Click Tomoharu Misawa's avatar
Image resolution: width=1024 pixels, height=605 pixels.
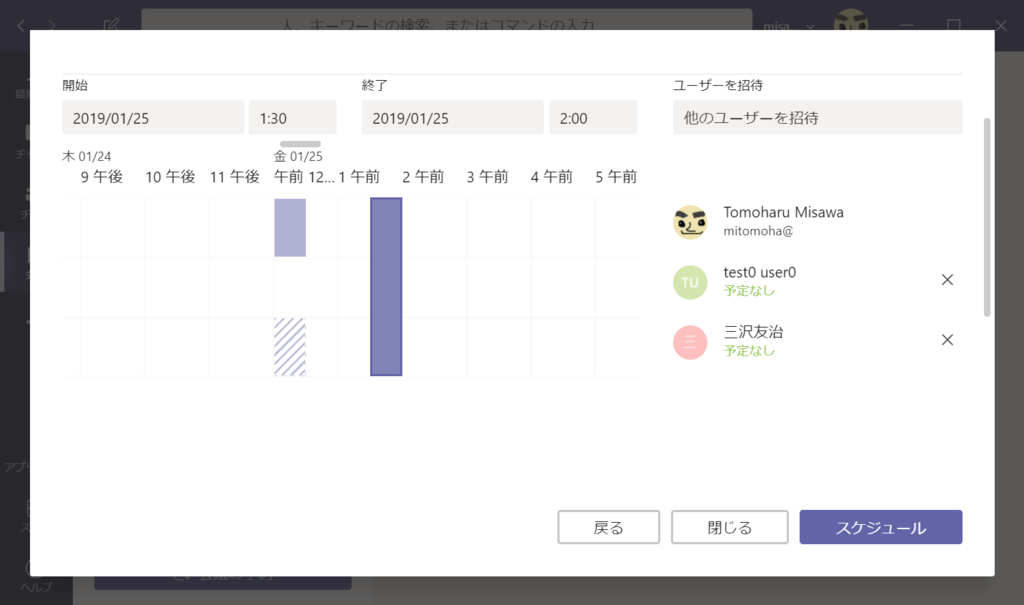click(x=691, y=220)
